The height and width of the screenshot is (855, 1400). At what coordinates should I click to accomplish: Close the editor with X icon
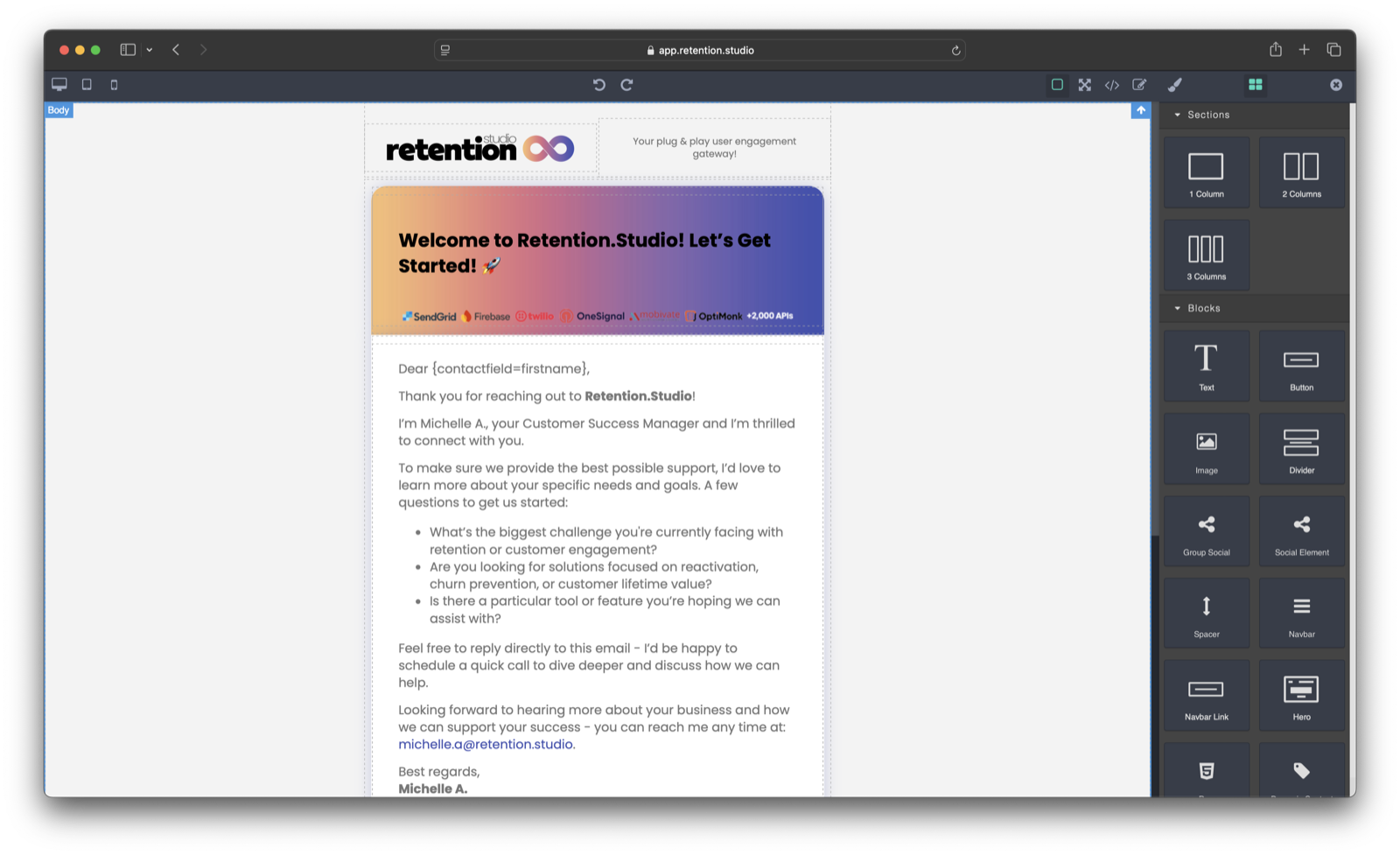tap(1336, 85)
